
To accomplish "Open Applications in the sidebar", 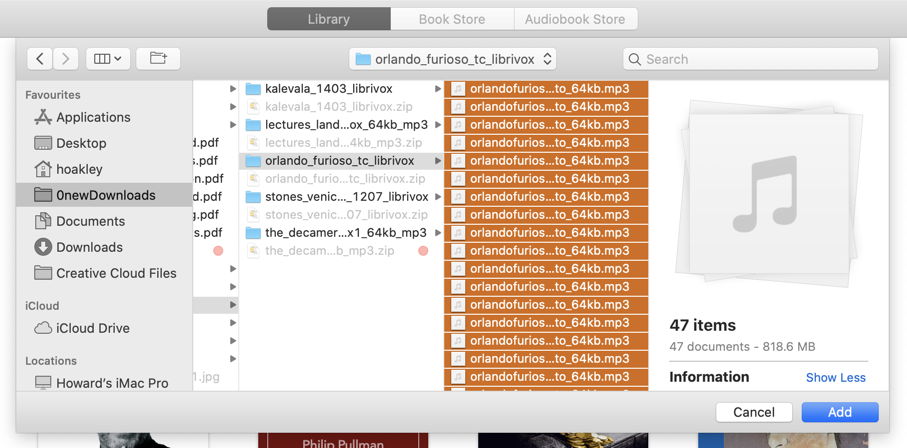I will point(104,117).
